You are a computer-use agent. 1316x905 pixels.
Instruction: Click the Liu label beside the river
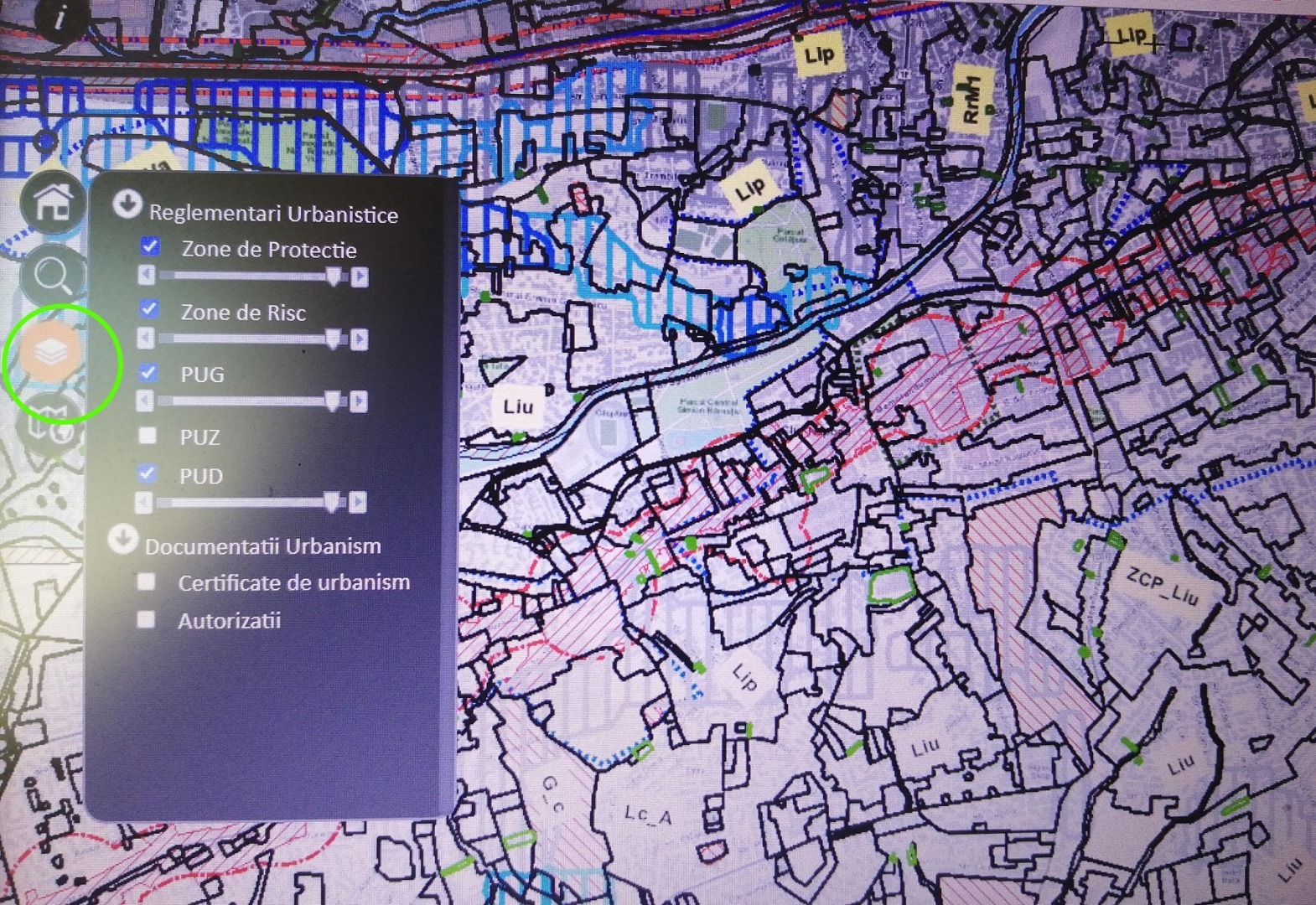[517, 407]
